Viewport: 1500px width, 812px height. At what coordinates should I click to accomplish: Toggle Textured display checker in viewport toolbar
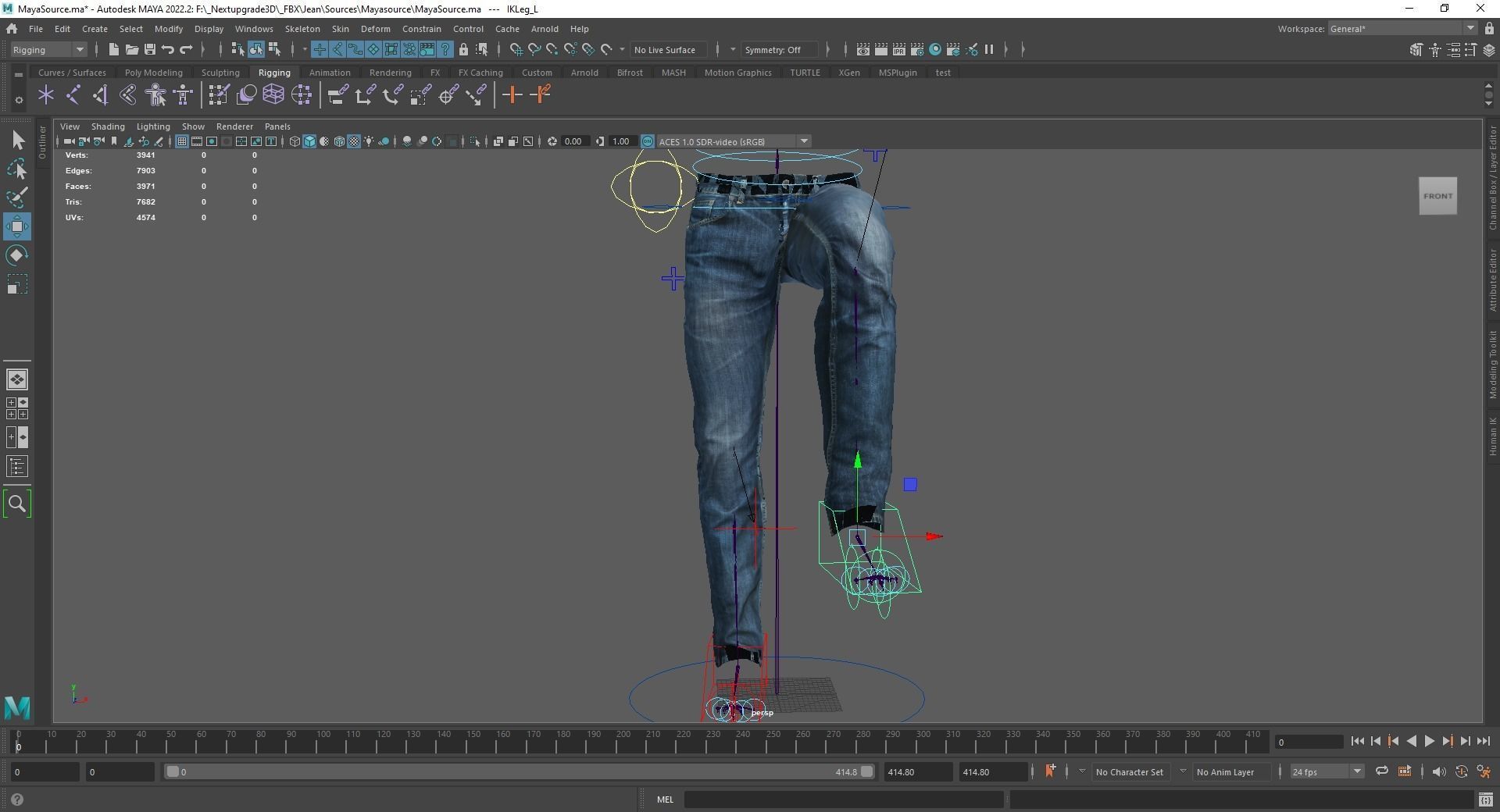click(354, 141)
